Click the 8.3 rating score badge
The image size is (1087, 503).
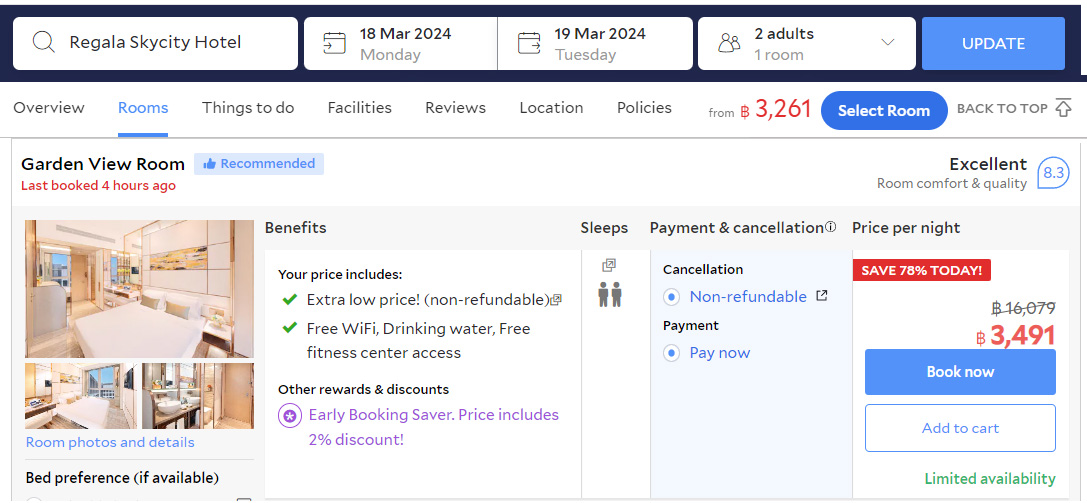pyautogui.click(x=1053, y=173)
